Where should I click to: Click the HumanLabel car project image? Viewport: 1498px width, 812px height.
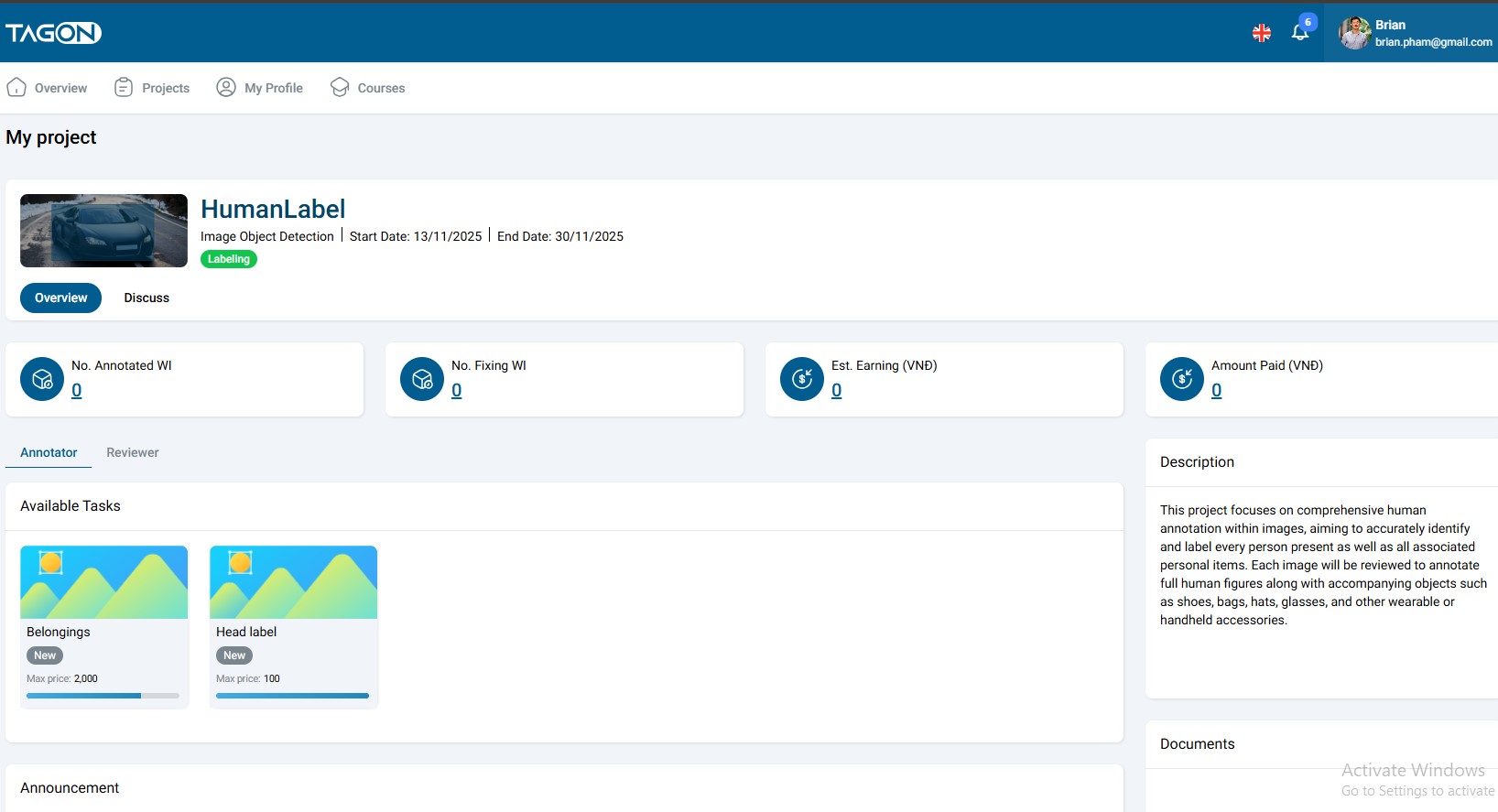[103, 231]
